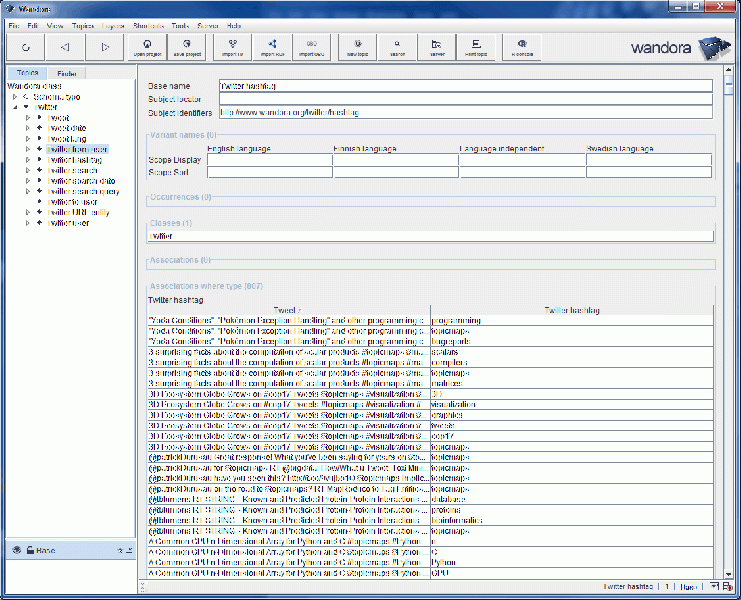Open the Topics menu
Screen dimensions: 741x600
(x=83, y=24)
